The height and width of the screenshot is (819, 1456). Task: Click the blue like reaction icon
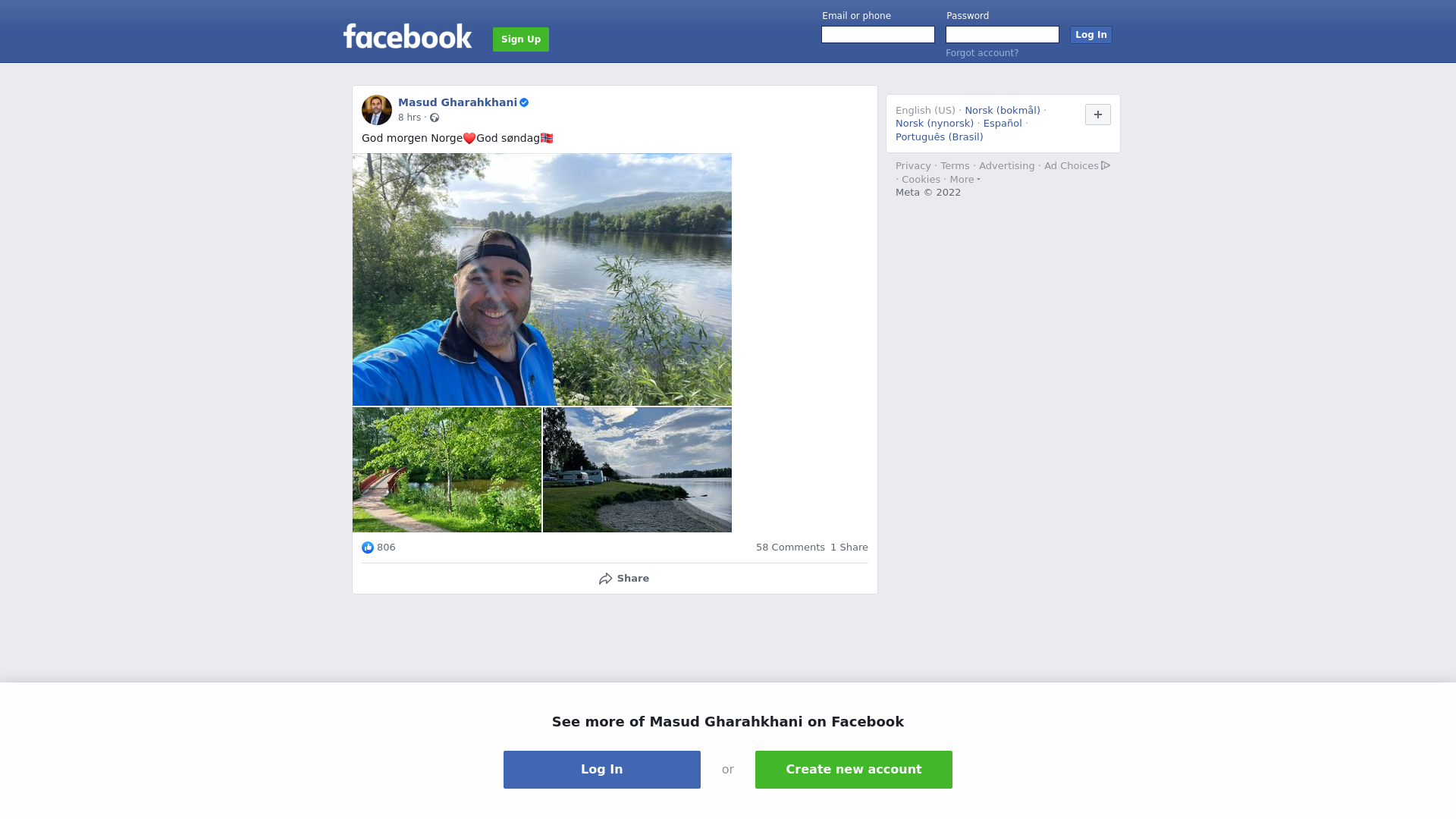point(368,548)
